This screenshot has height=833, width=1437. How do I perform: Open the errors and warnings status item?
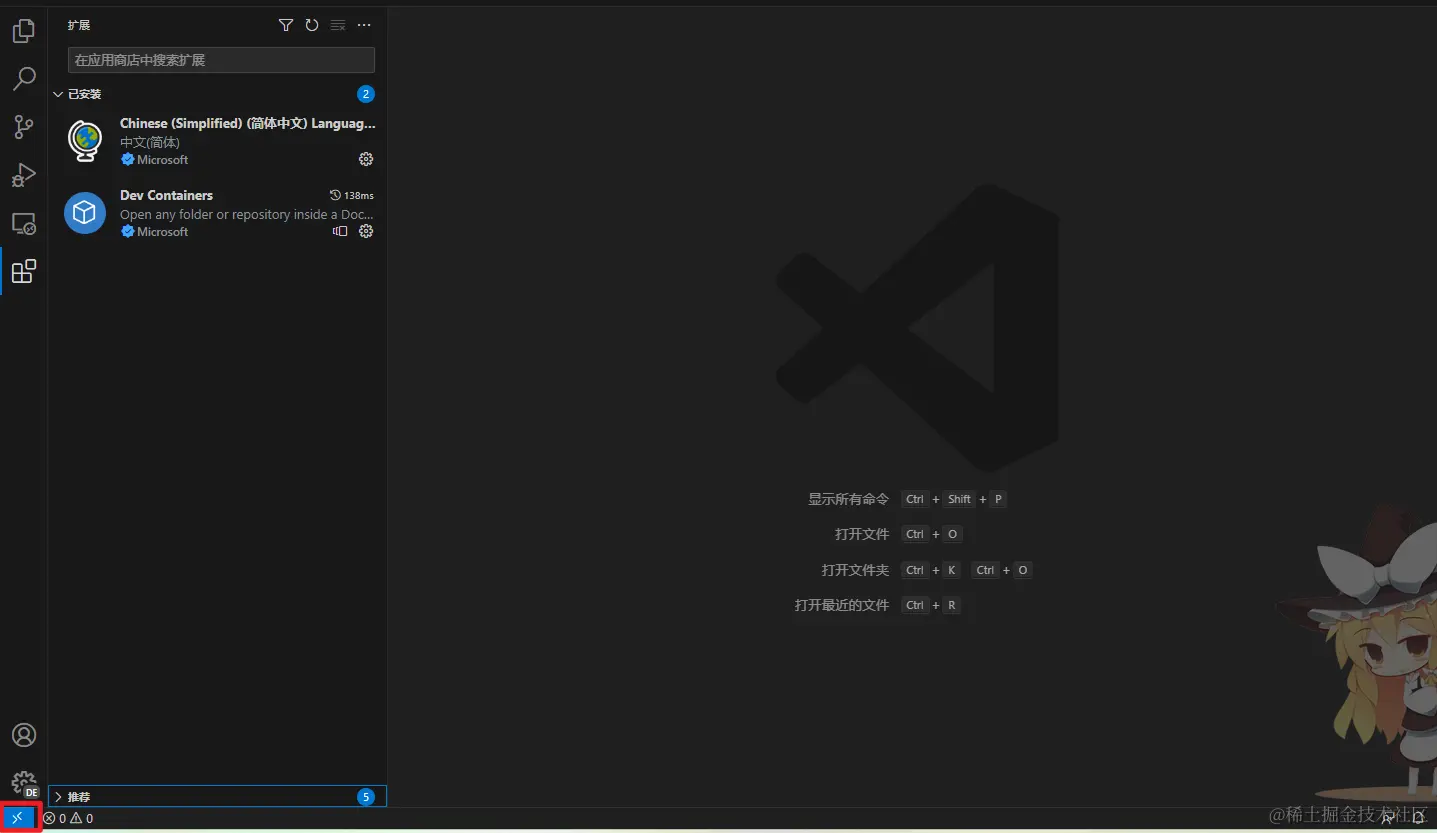(68, 818)
